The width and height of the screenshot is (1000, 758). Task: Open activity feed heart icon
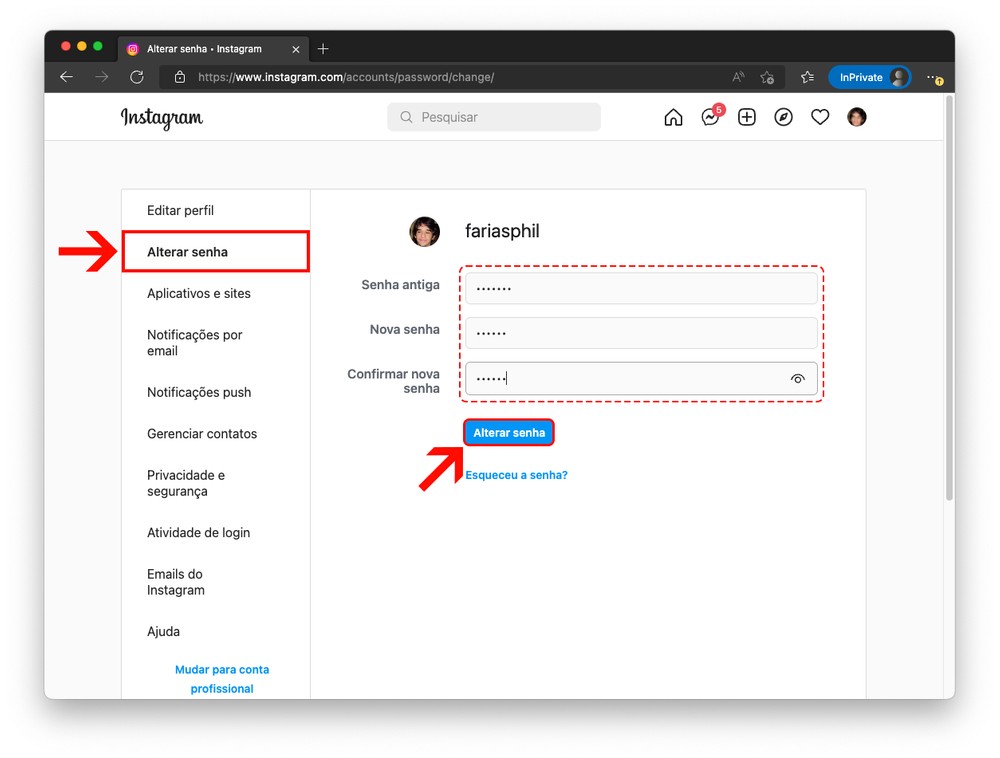[x=820, y=117]
